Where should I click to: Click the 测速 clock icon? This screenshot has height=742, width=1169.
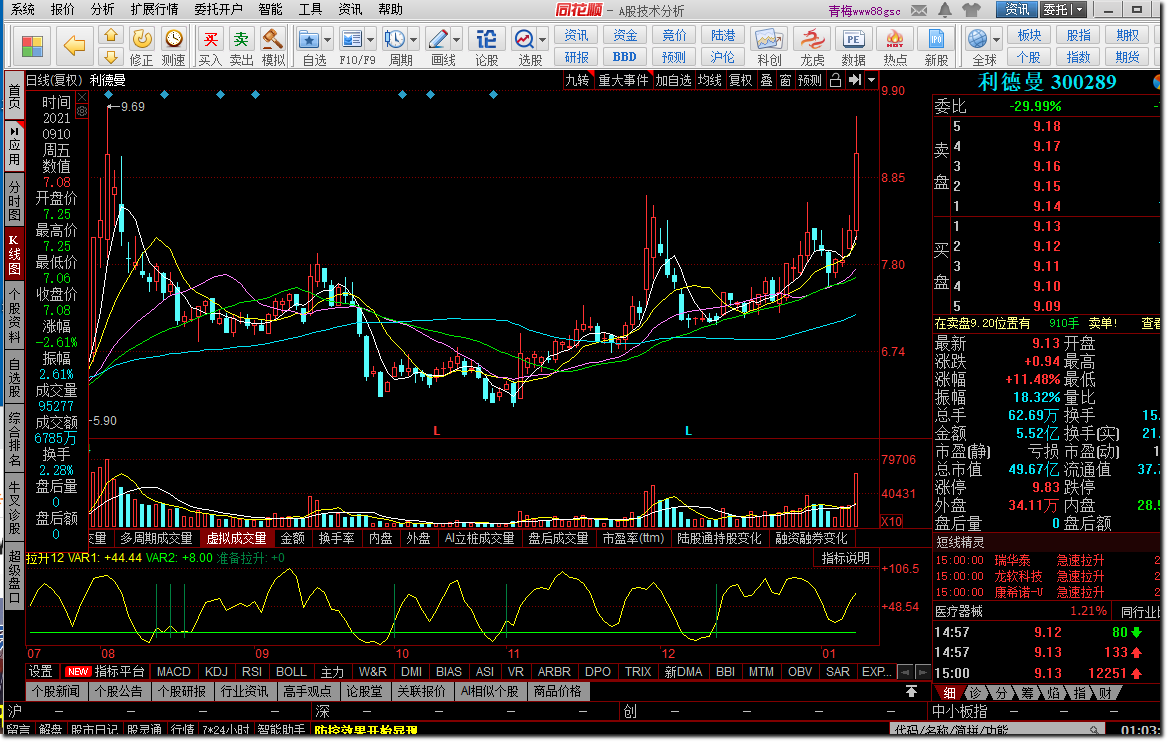click(x=173, y=39)
